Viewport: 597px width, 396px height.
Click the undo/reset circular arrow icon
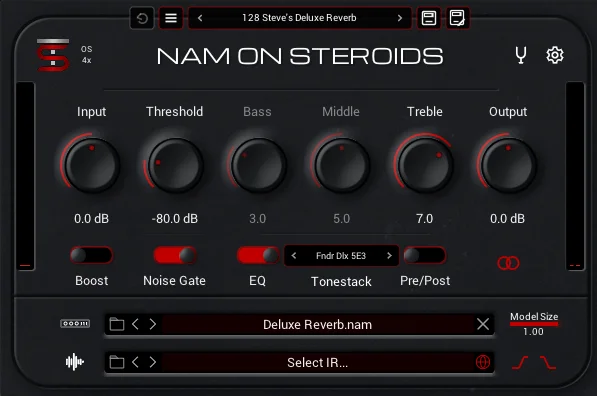tap(142, 18)
